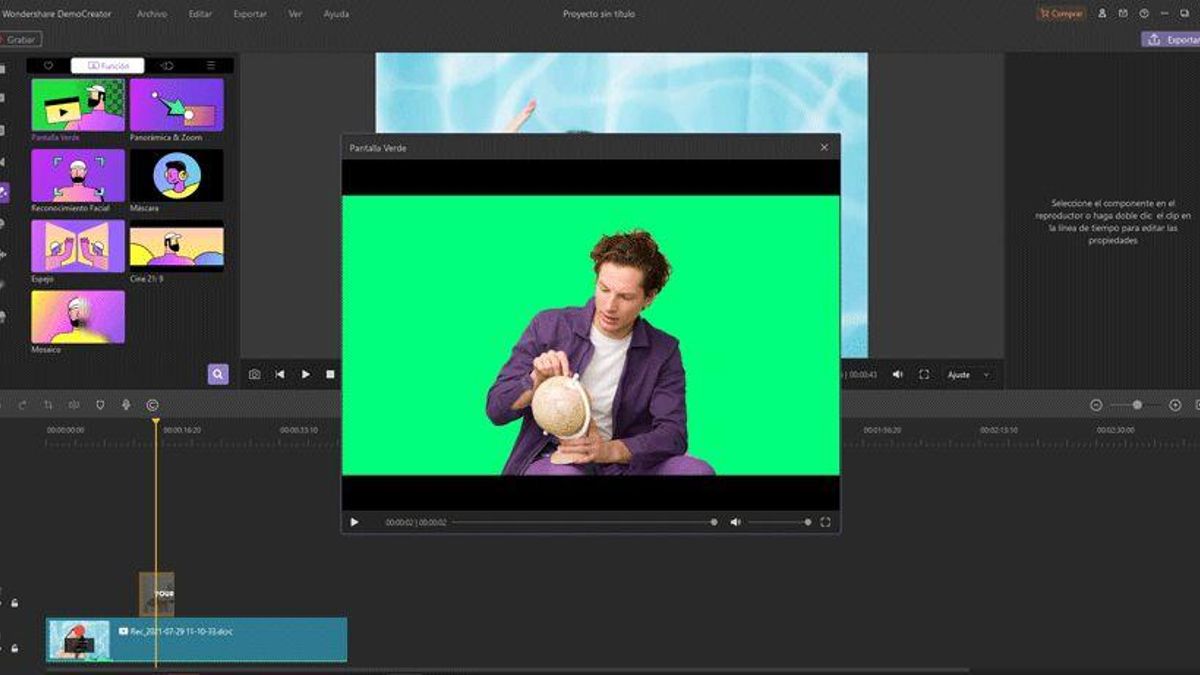1200x675 pixels.
Task: Zoom out the timeline with minus
Action: (1096, 405)
